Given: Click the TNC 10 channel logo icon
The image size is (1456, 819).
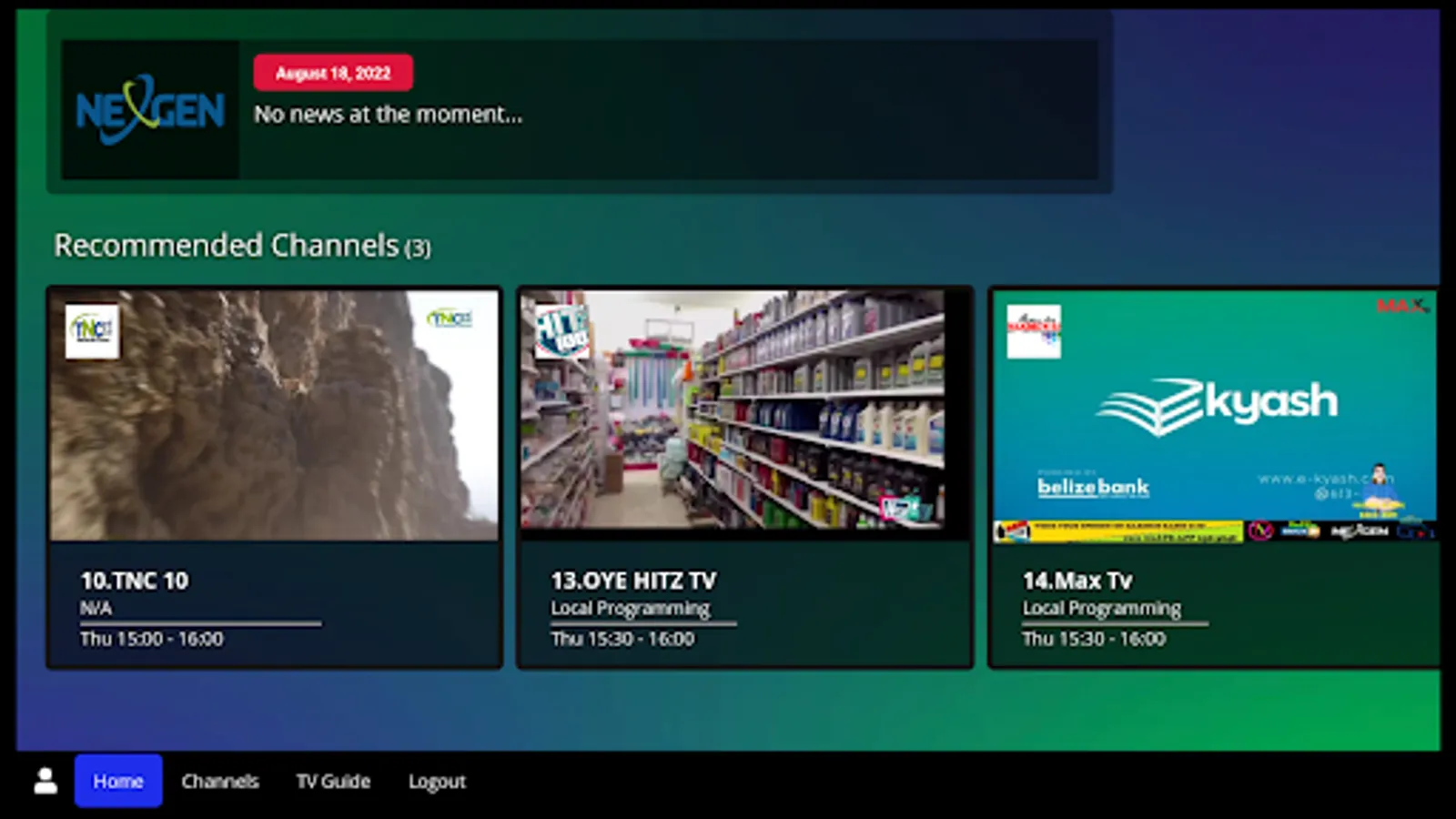Looking at the screenshot, I should coord(92,331).
